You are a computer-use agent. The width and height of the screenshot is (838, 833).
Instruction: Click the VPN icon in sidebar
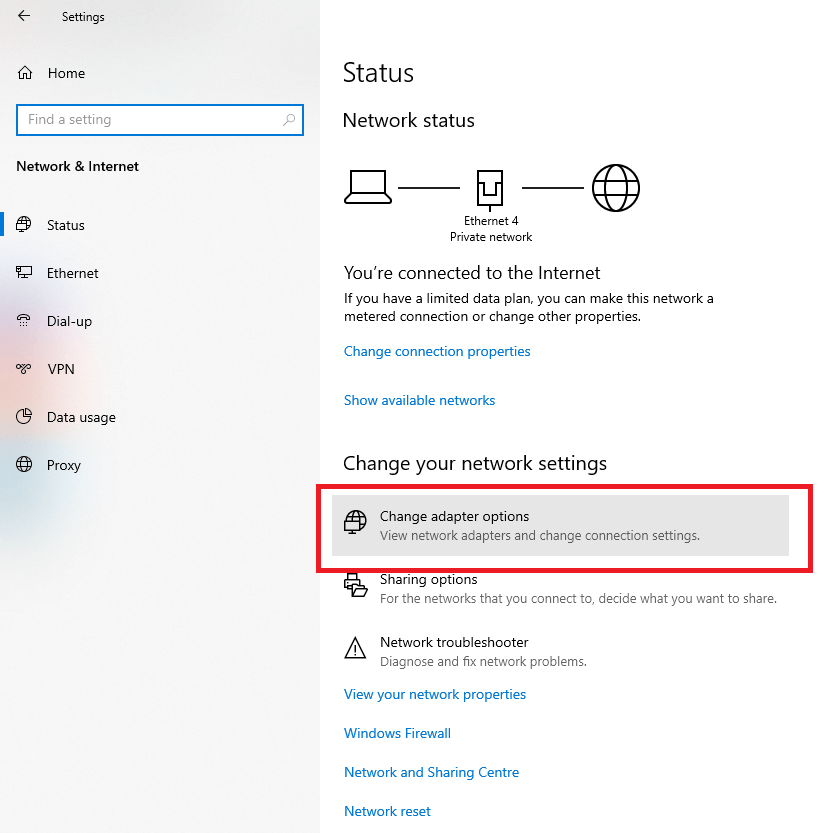(x=25, y=369)
